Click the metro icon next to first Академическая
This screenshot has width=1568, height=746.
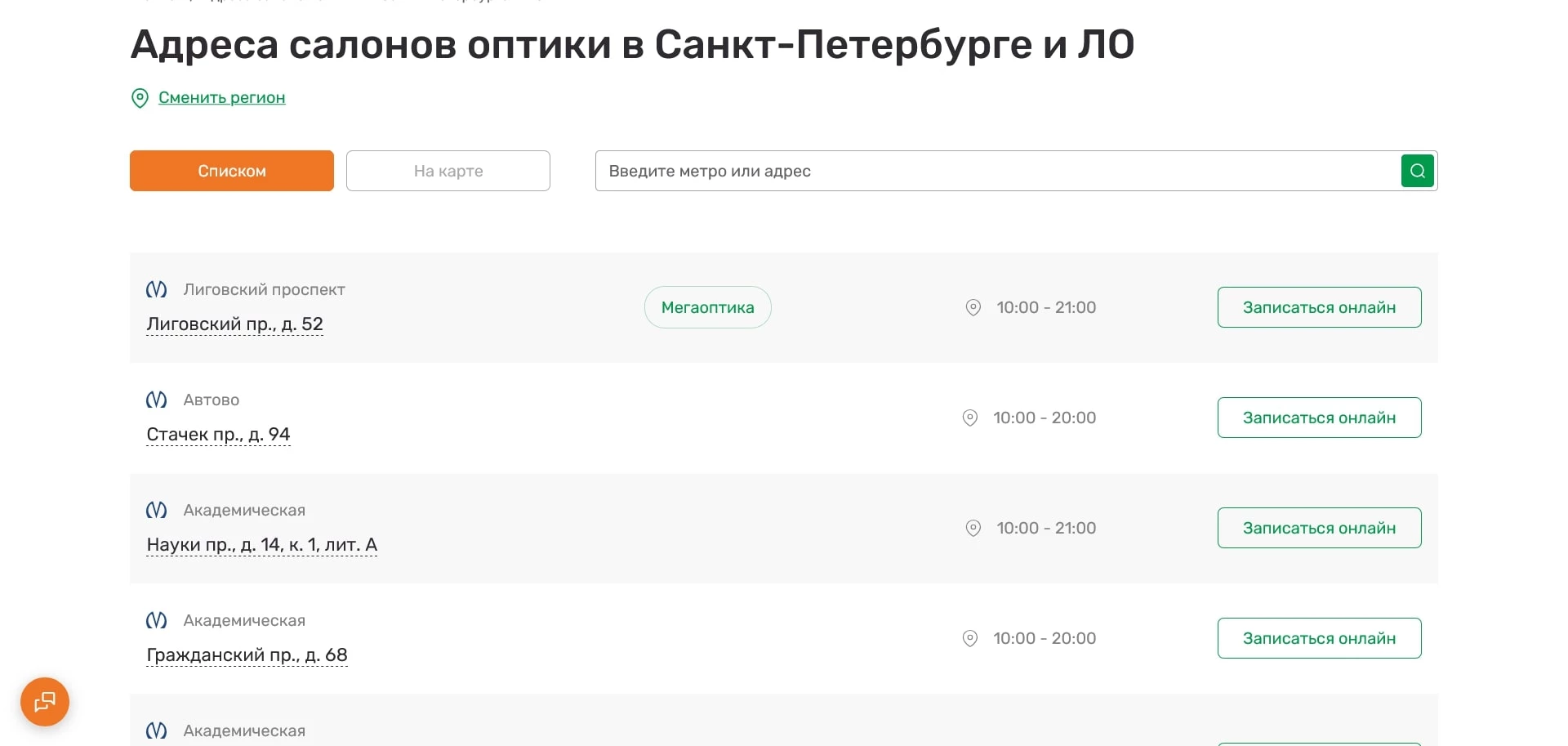click(x=156, y=509)
